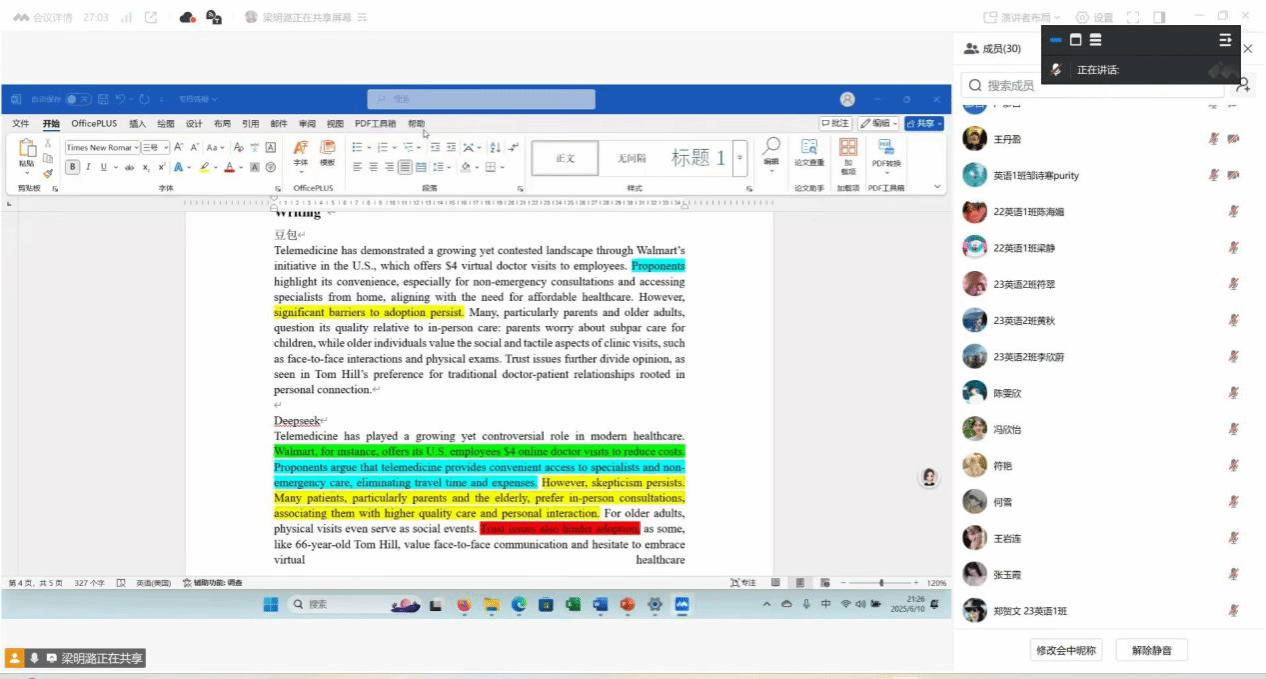Switch to the 布局 ribbon tab
Viewport: 1266px width, 679px height.
pyautogui.click(x=222, y=123)
